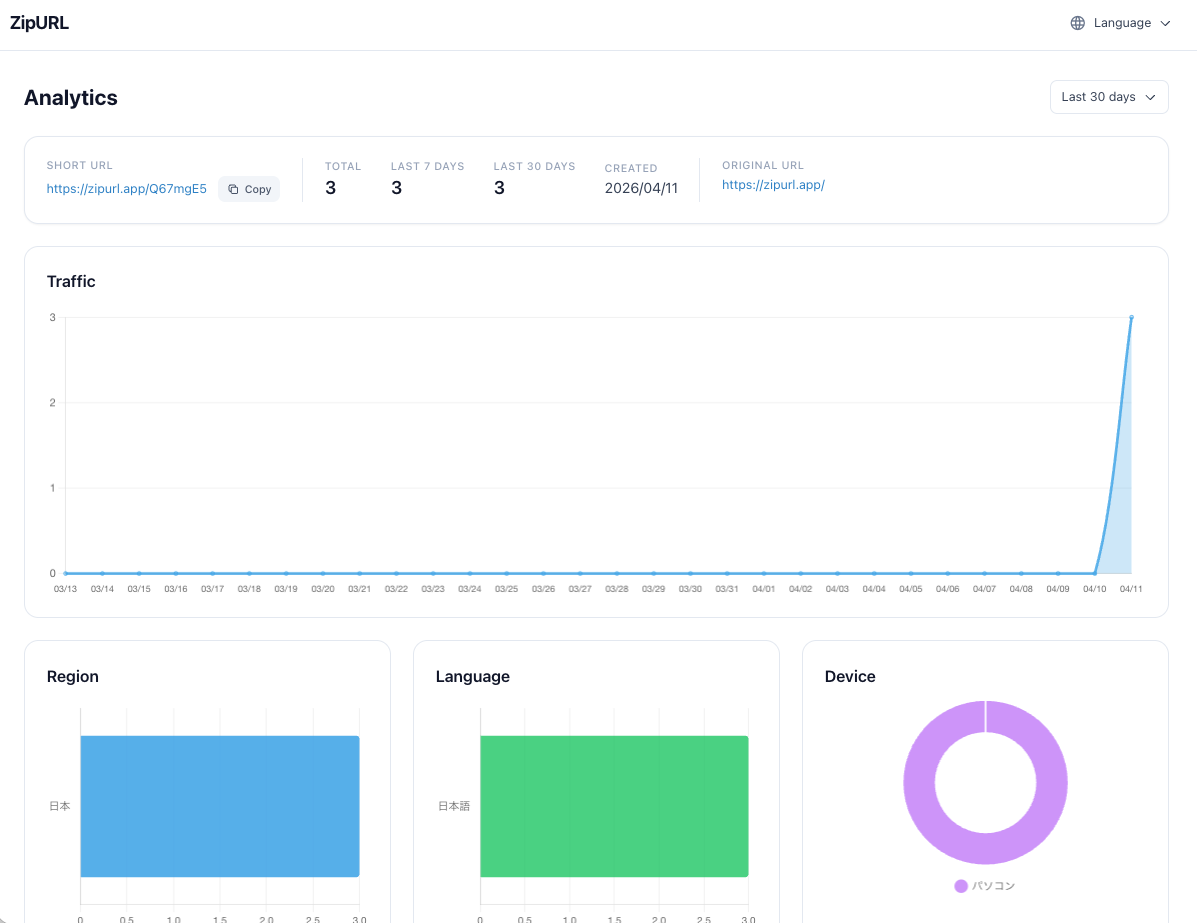The width and height of the screenshot is (1197, 923).
Task: Click the 03/27 axis date label
Action: click(x=579, y=589)
